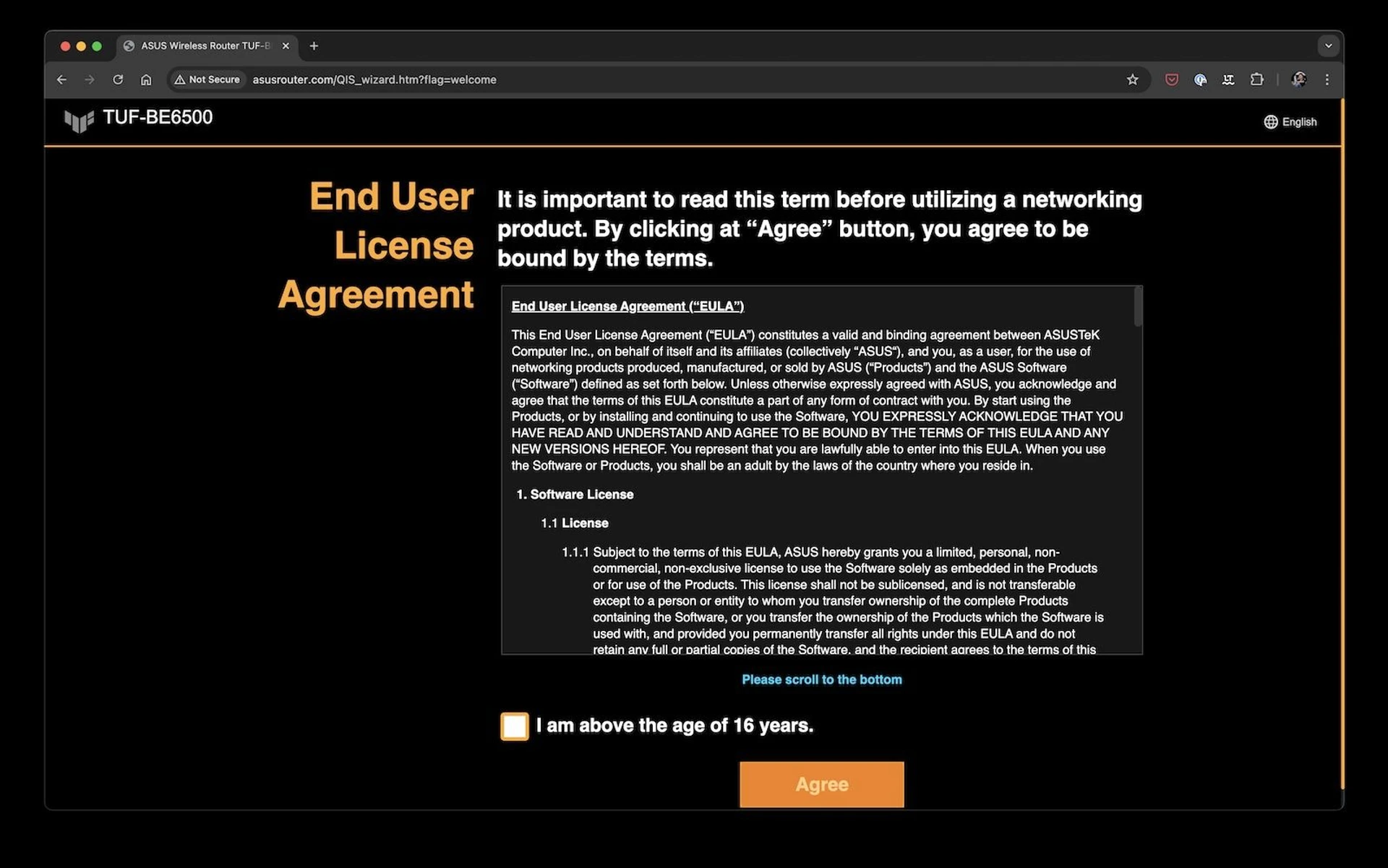The image size is (1388, 868).
Task: Open the Chrome three-dot menu
Action: pos(1327,80)
